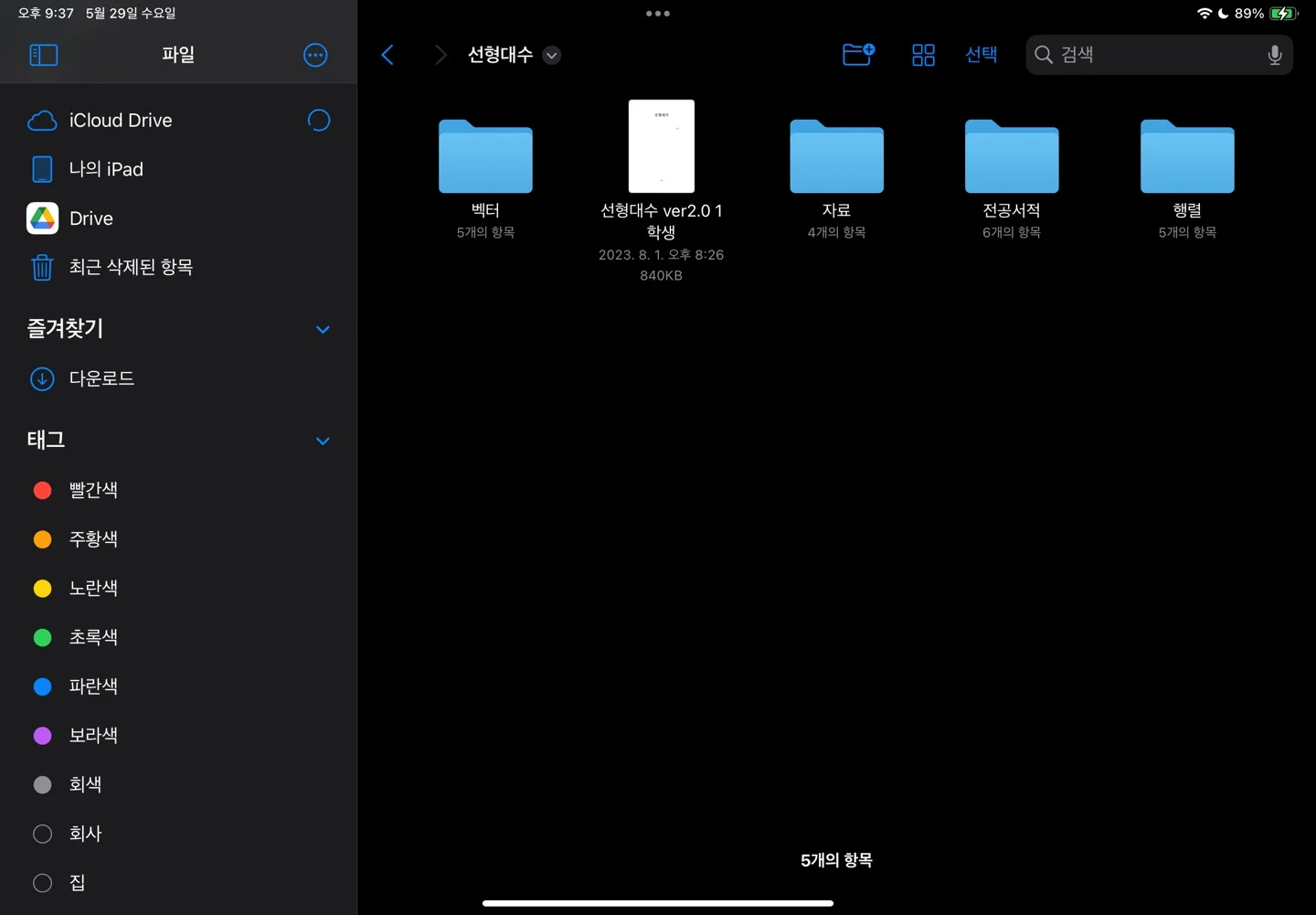This screenshot has width=1316, height=915.
Task: Create a new folder with the folder-plus icon
Action: 858,55
